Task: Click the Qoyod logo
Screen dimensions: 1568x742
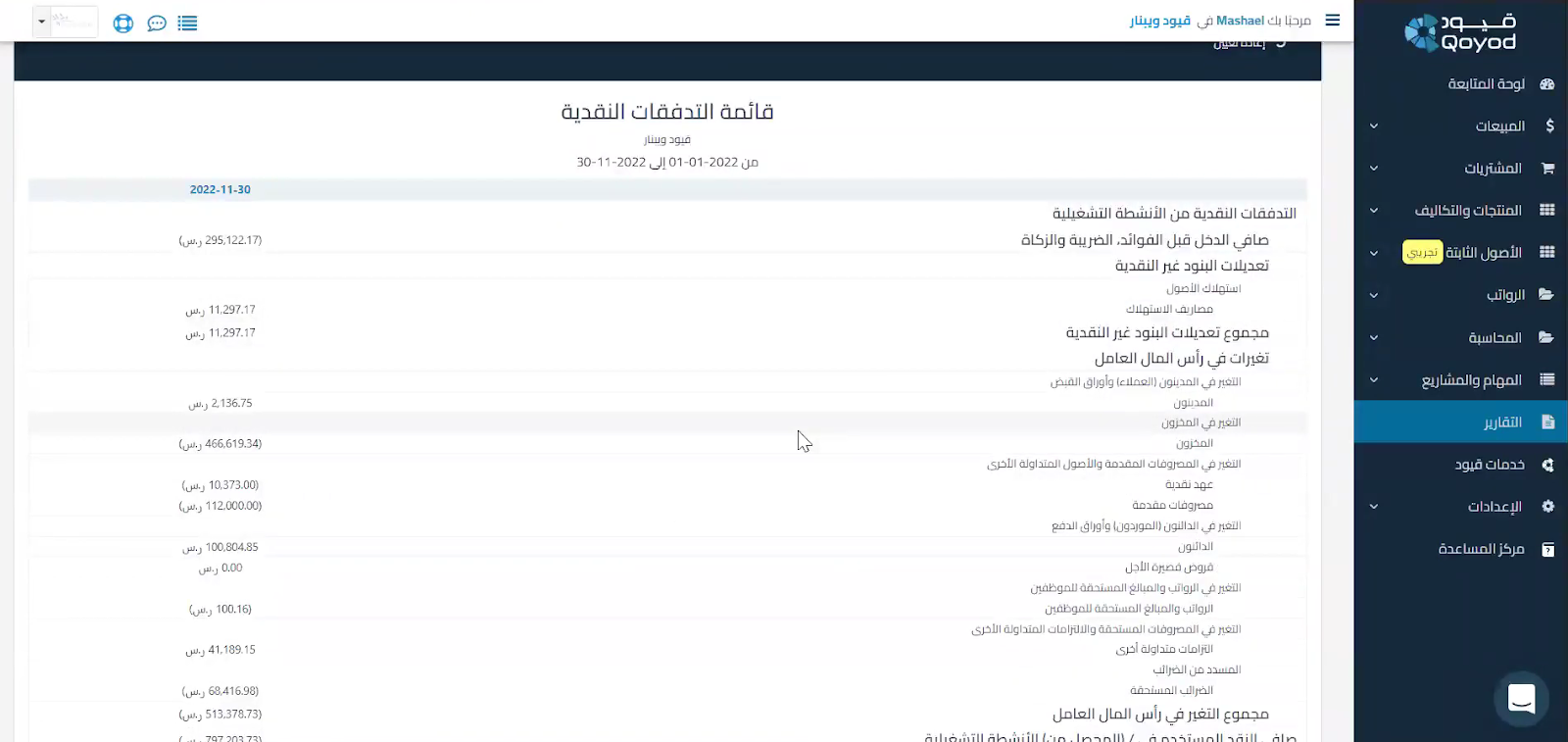Action: click(1460, 33)
